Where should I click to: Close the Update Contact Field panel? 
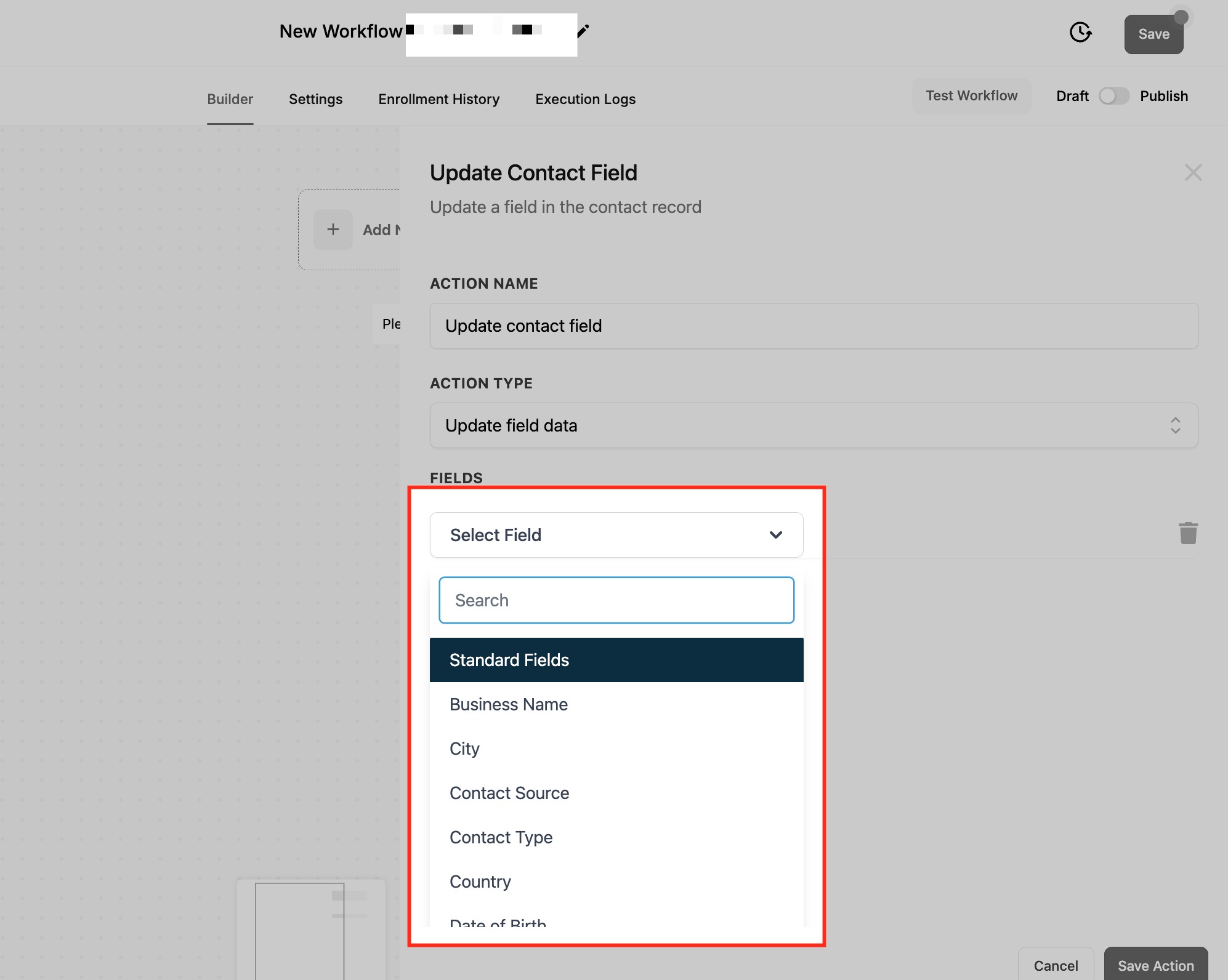click(x=1193, y=172)
